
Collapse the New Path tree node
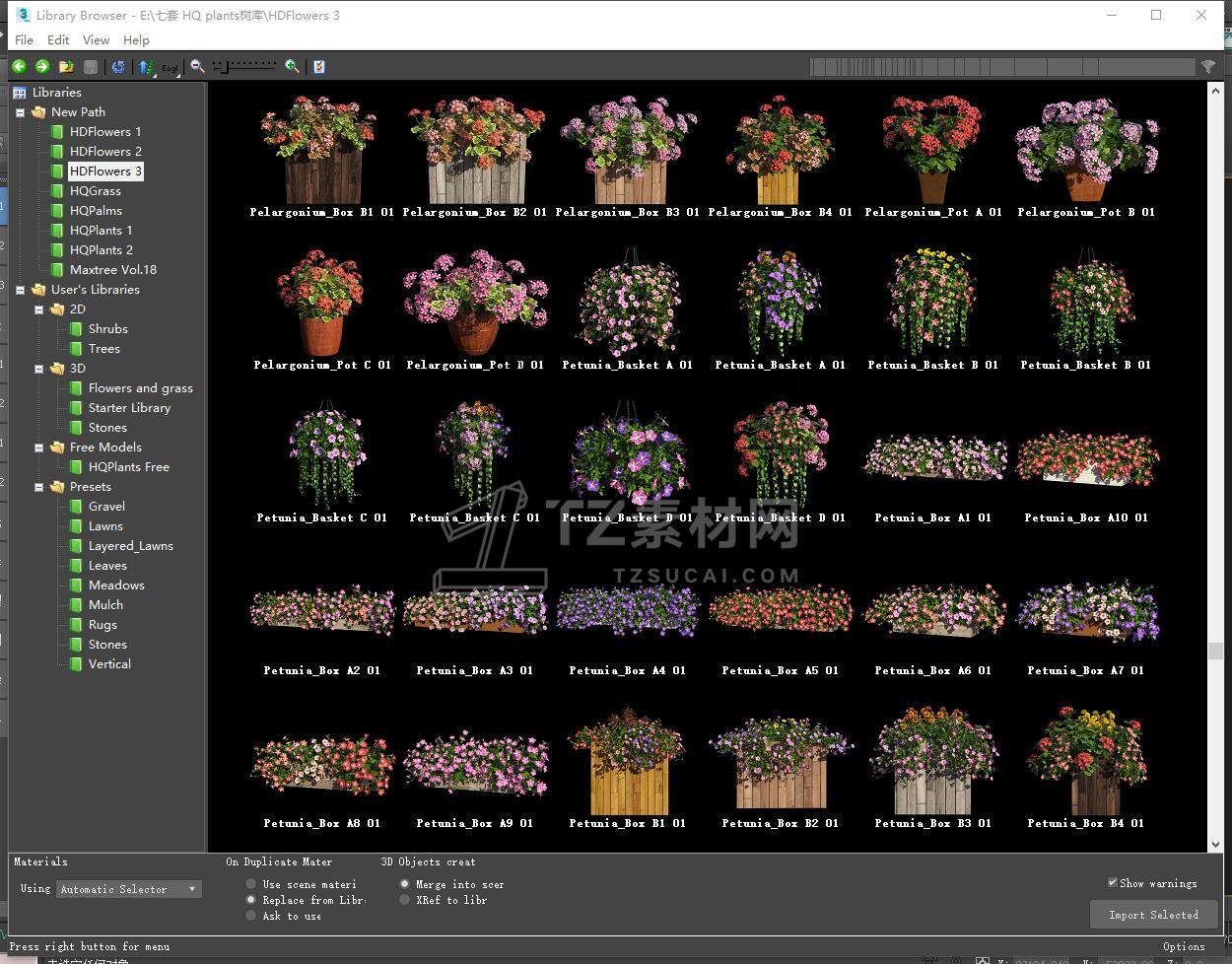point(20,112)
